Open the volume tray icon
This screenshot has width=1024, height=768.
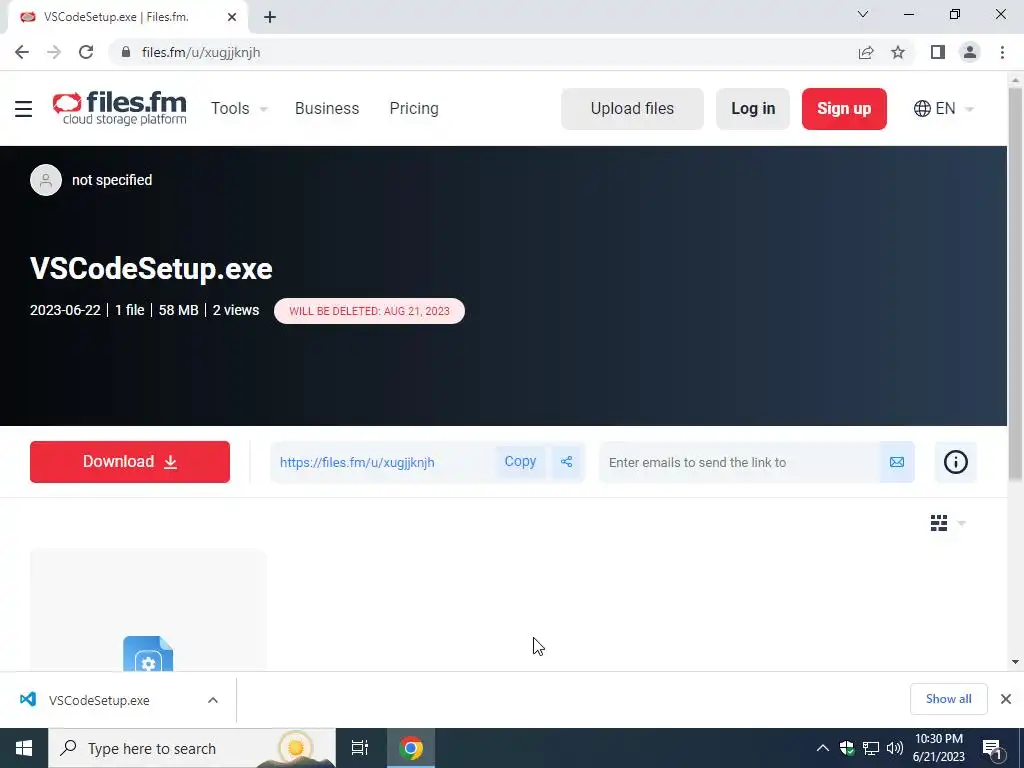pyautogui.click(x=895, y=748)
